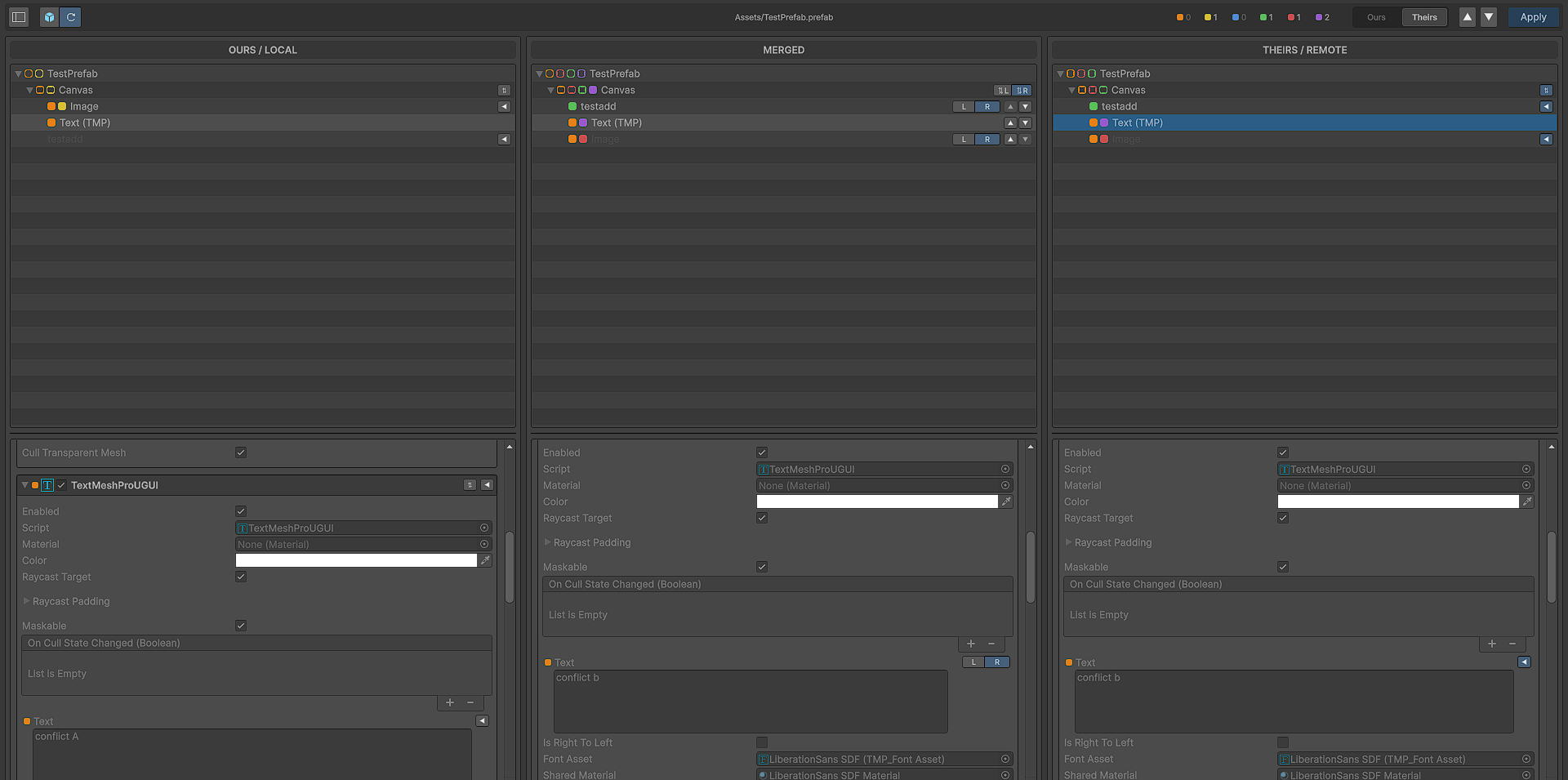Choose R for Merged testadd row

point(987,107)
